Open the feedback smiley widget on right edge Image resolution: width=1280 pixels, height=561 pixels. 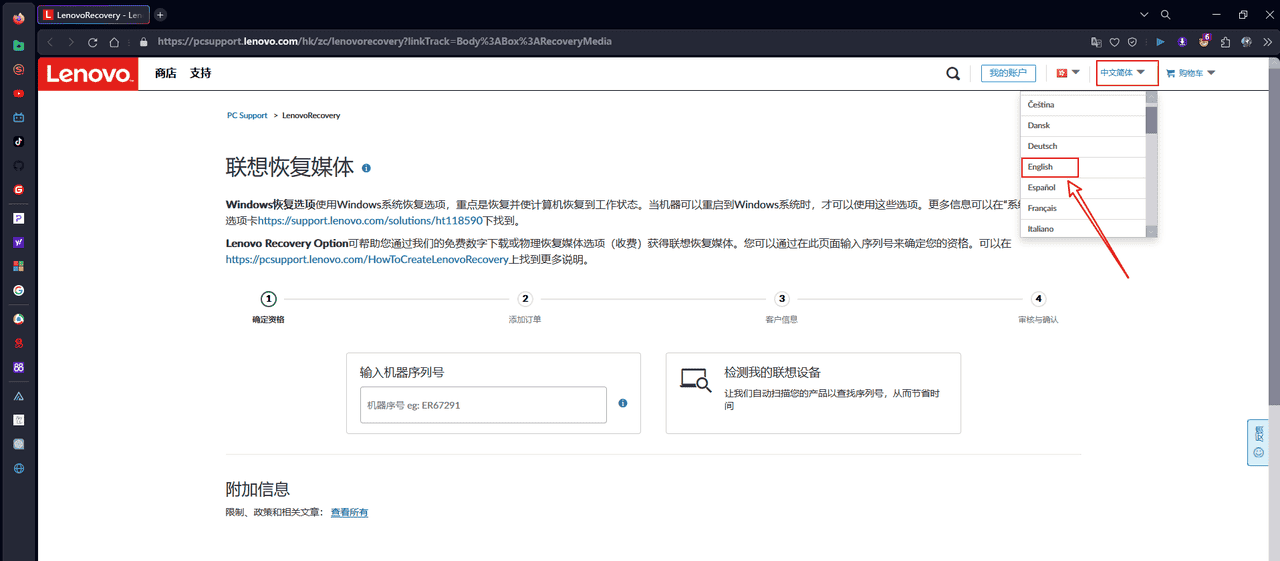coord(1258,444)
